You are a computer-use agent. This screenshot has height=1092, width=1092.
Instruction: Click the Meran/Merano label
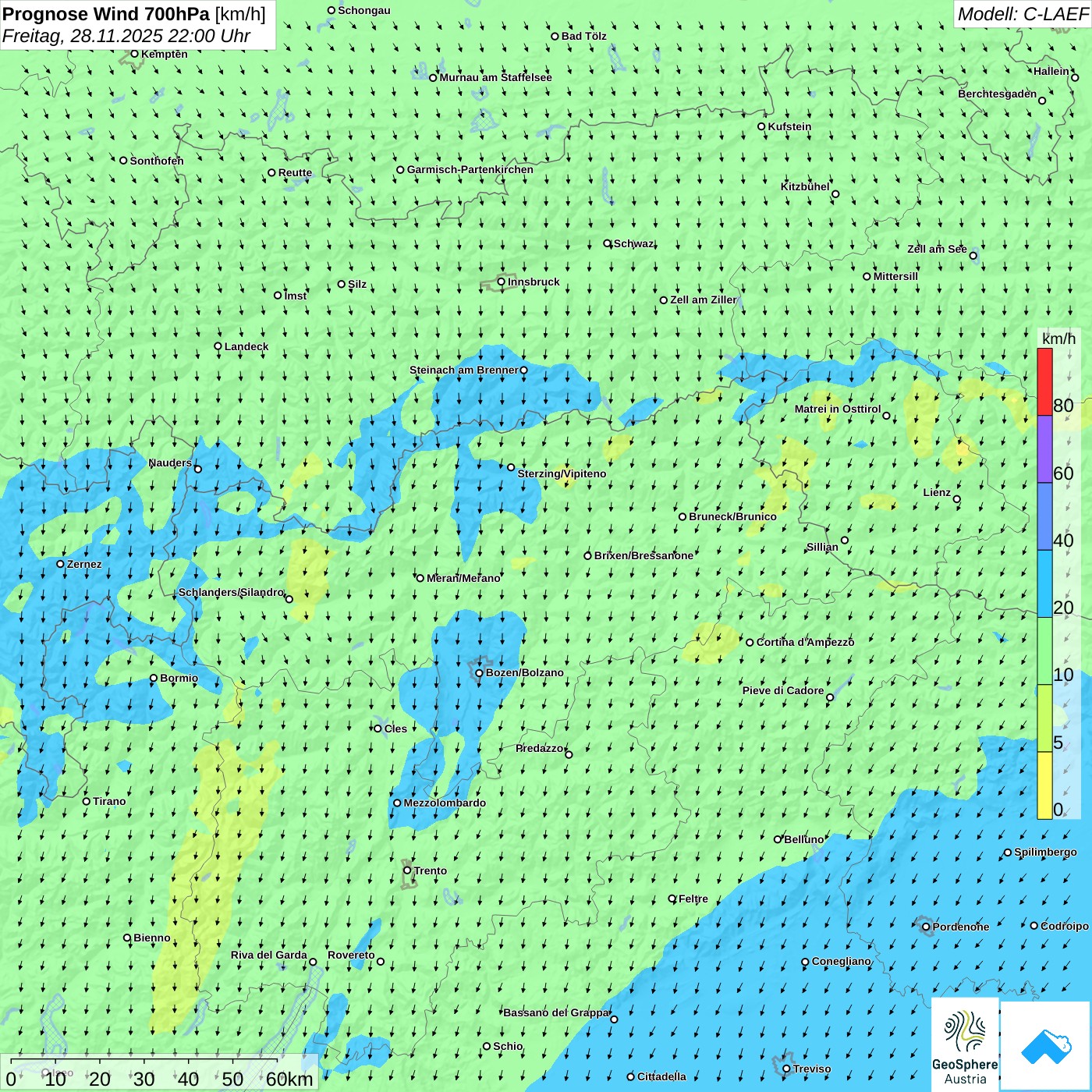click(463, 578)
